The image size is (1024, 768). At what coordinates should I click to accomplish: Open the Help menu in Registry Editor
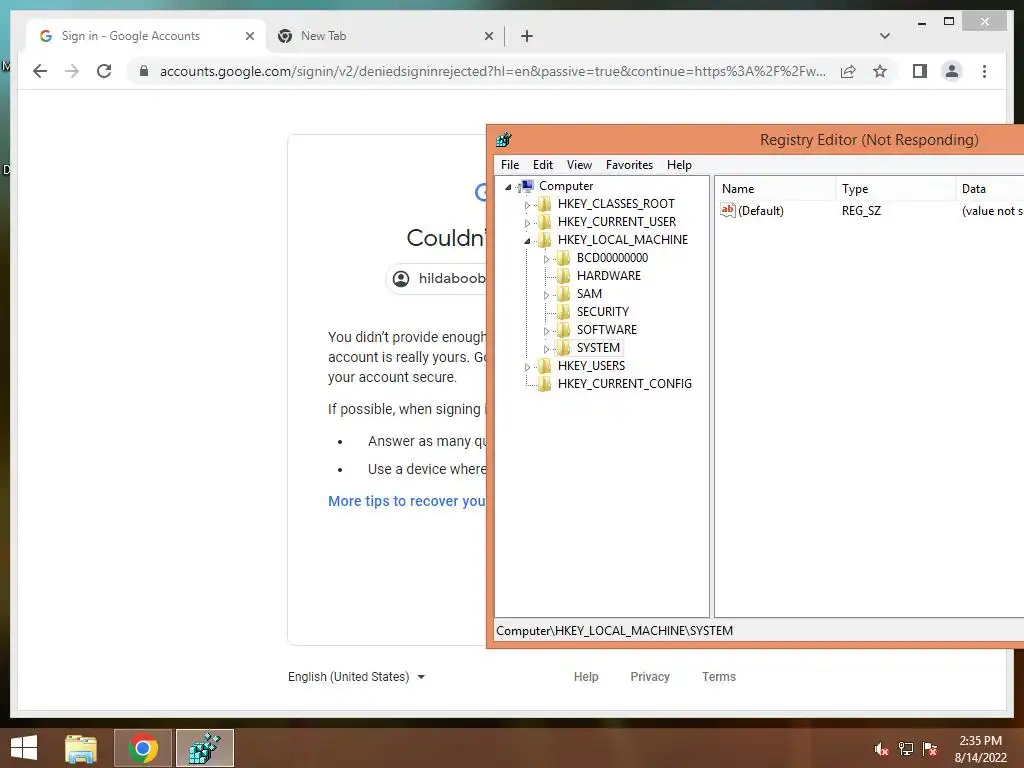[679, 165]
